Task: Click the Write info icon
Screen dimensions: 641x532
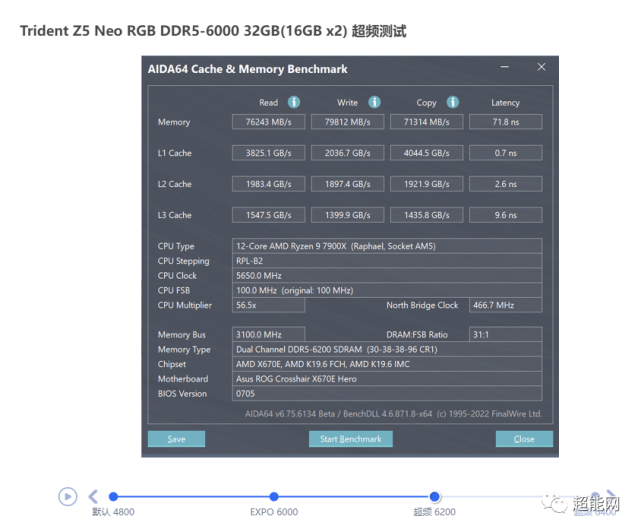Action: click(x=374, y=102)
